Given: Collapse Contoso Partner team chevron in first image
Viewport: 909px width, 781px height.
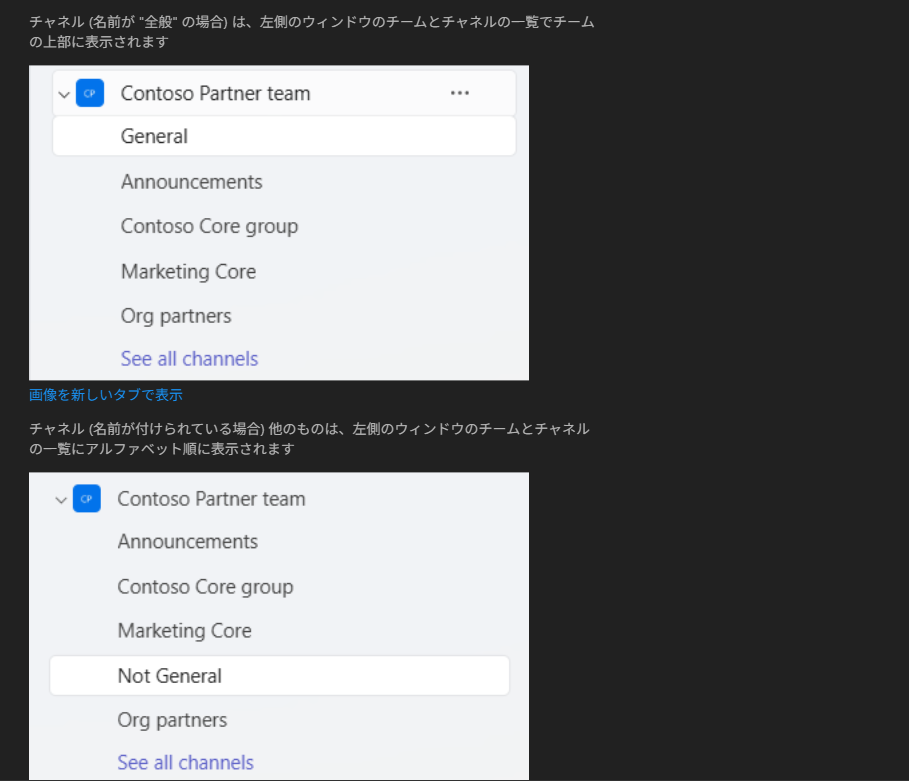Looking at the screenshot, I should point(64,94).
